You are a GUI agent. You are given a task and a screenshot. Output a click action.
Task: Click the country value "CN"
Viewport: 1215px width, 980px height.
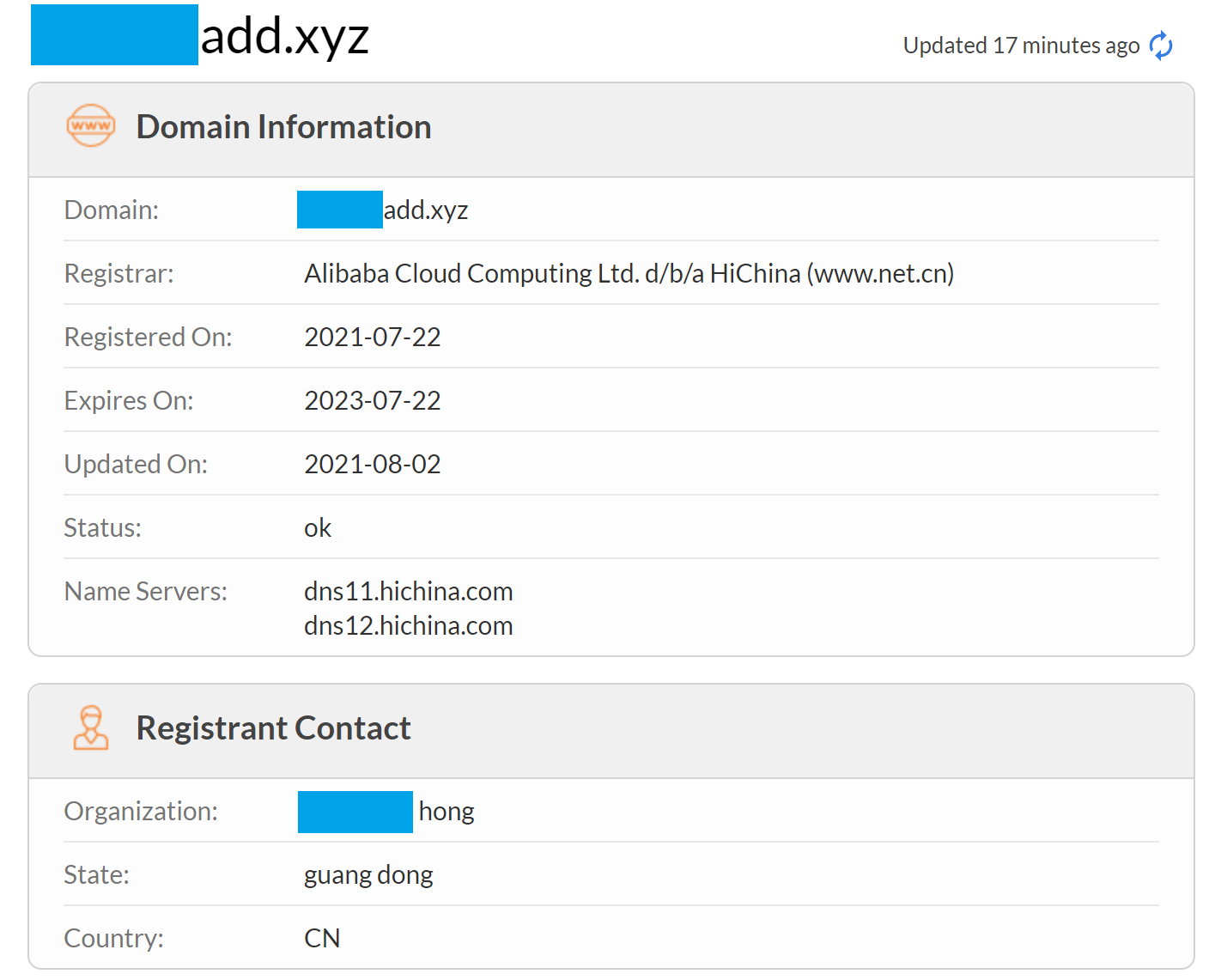pos(322,938)
